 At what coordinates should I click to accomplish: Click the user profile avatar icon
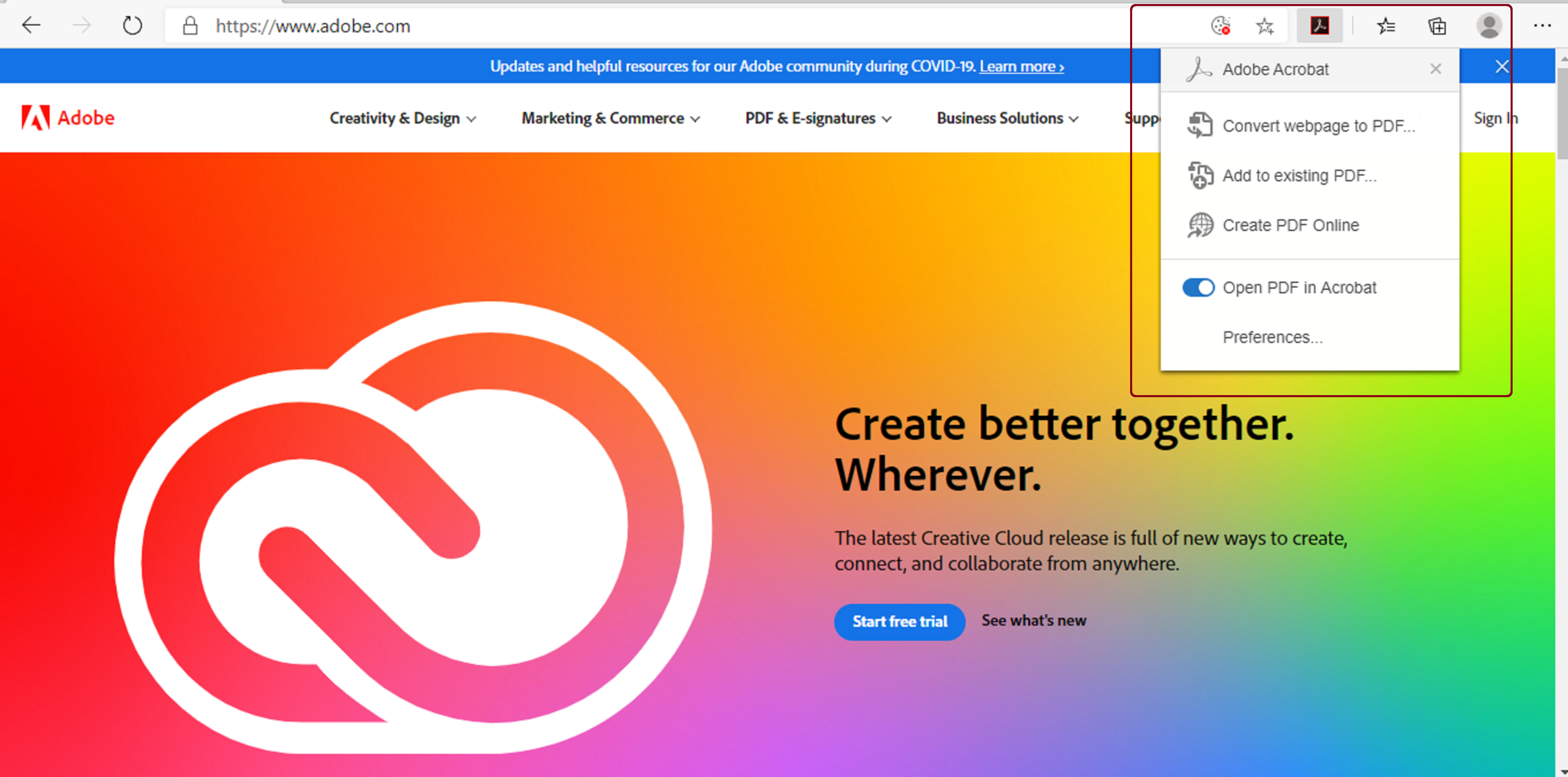pyautogui.click(x=1489, y=26)
